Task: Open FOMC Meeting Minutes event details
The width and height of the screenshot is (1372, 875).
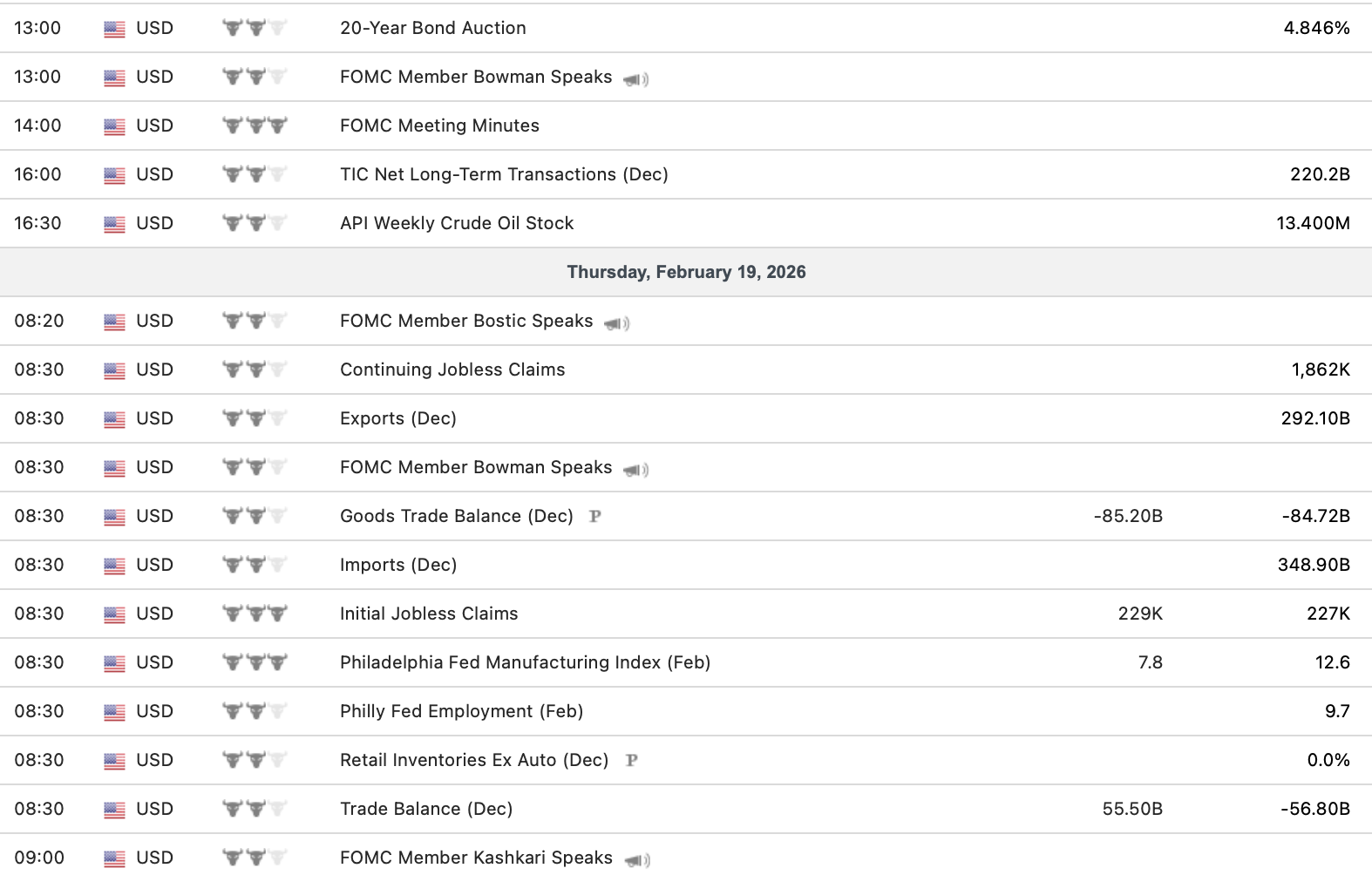Action: [x=439, y=125]
